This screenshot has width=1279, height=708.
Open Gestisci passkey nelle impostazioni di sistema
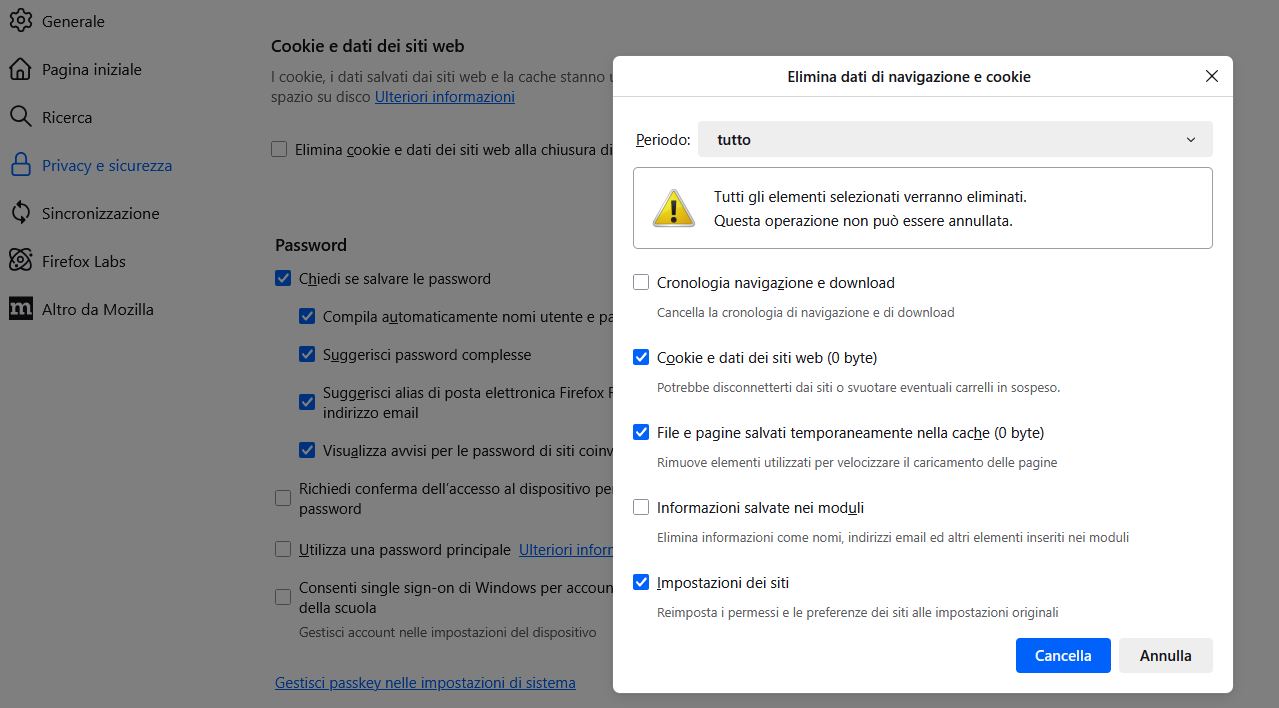click(x=425, y=683)
